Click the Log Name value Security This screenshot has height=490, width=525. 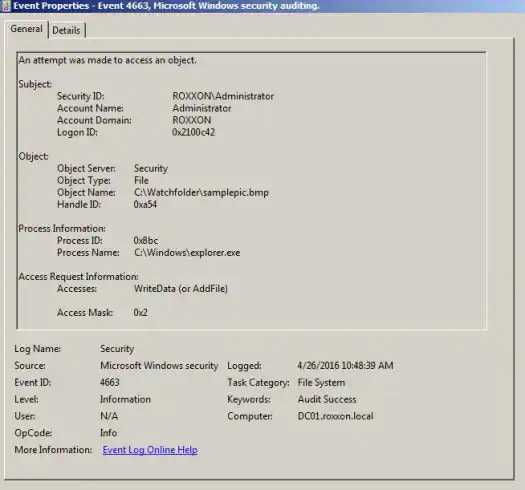click(x=117, y=349)
